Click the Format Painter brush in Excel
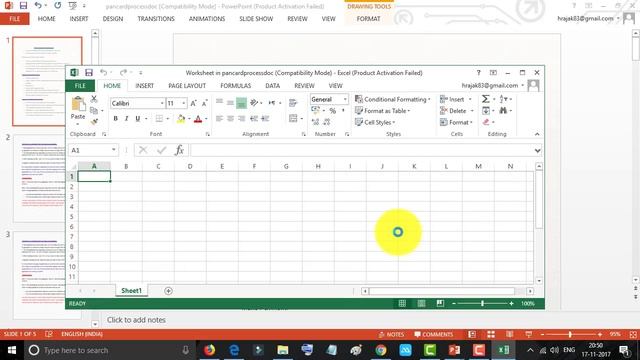640x360 pixels. [x=94, y=121]
